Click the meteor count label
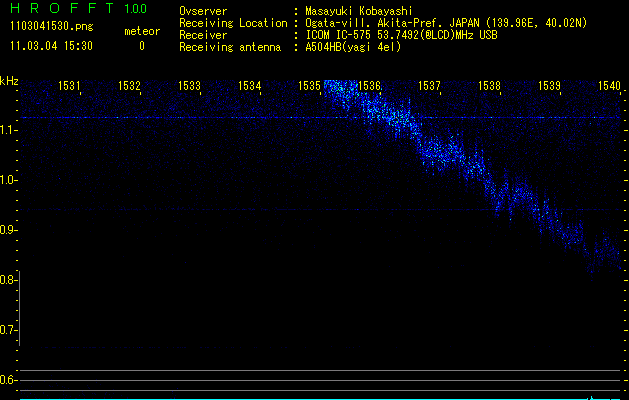This screenshot has width=629, height=400. [x=141, y=31]
